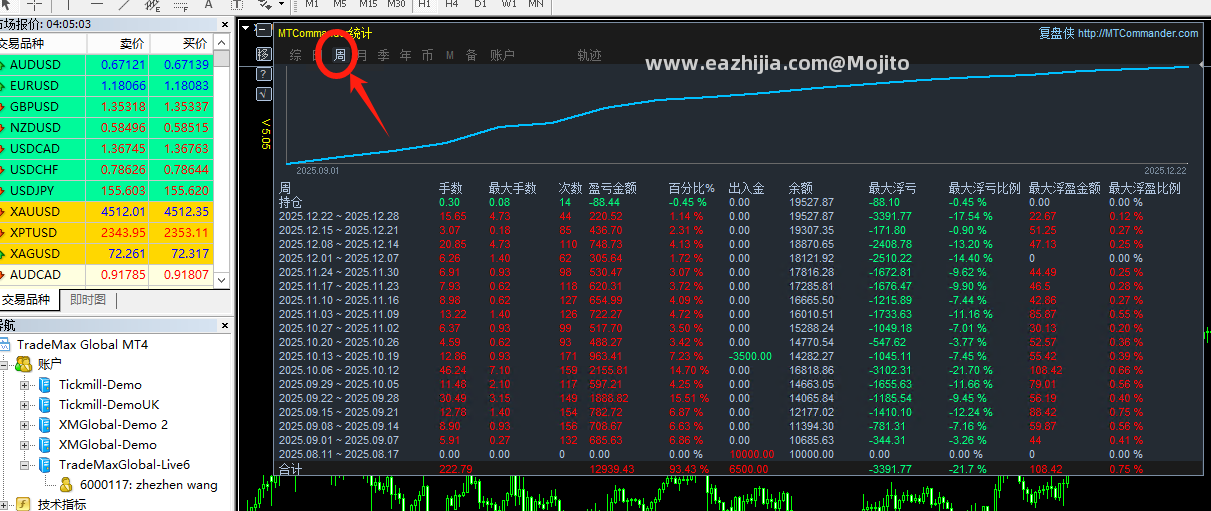Select the cursor arrow tool in toolbar
The height and width of the screenshot is (511, 1211).
click(6, 4)
